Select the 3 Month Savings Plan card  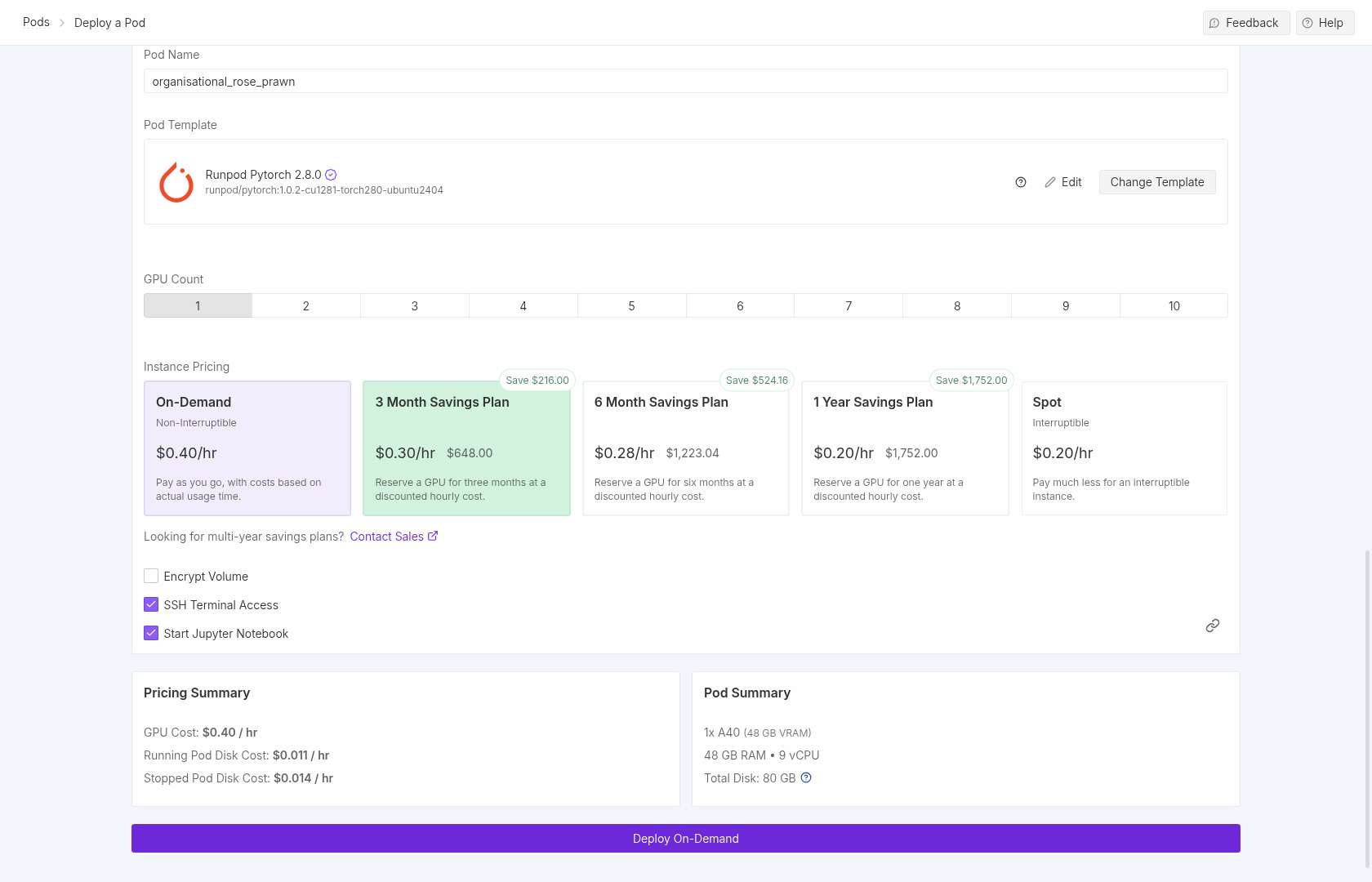466,448
